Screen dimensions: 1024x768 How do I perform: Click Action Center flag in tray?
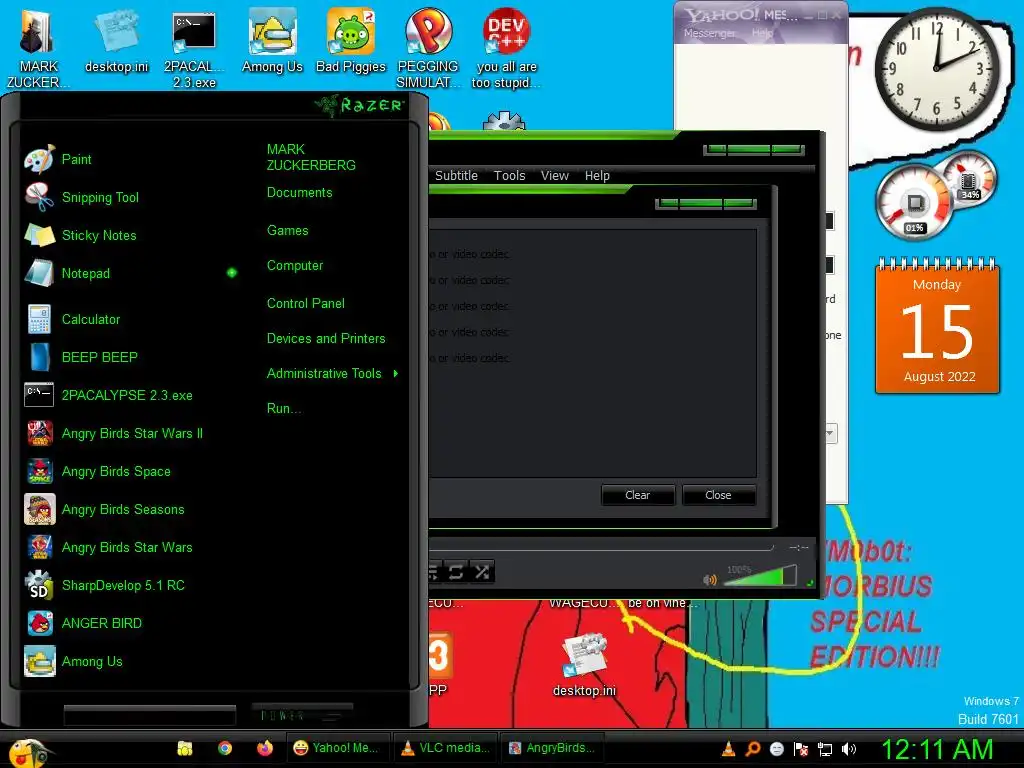(801, 749)
